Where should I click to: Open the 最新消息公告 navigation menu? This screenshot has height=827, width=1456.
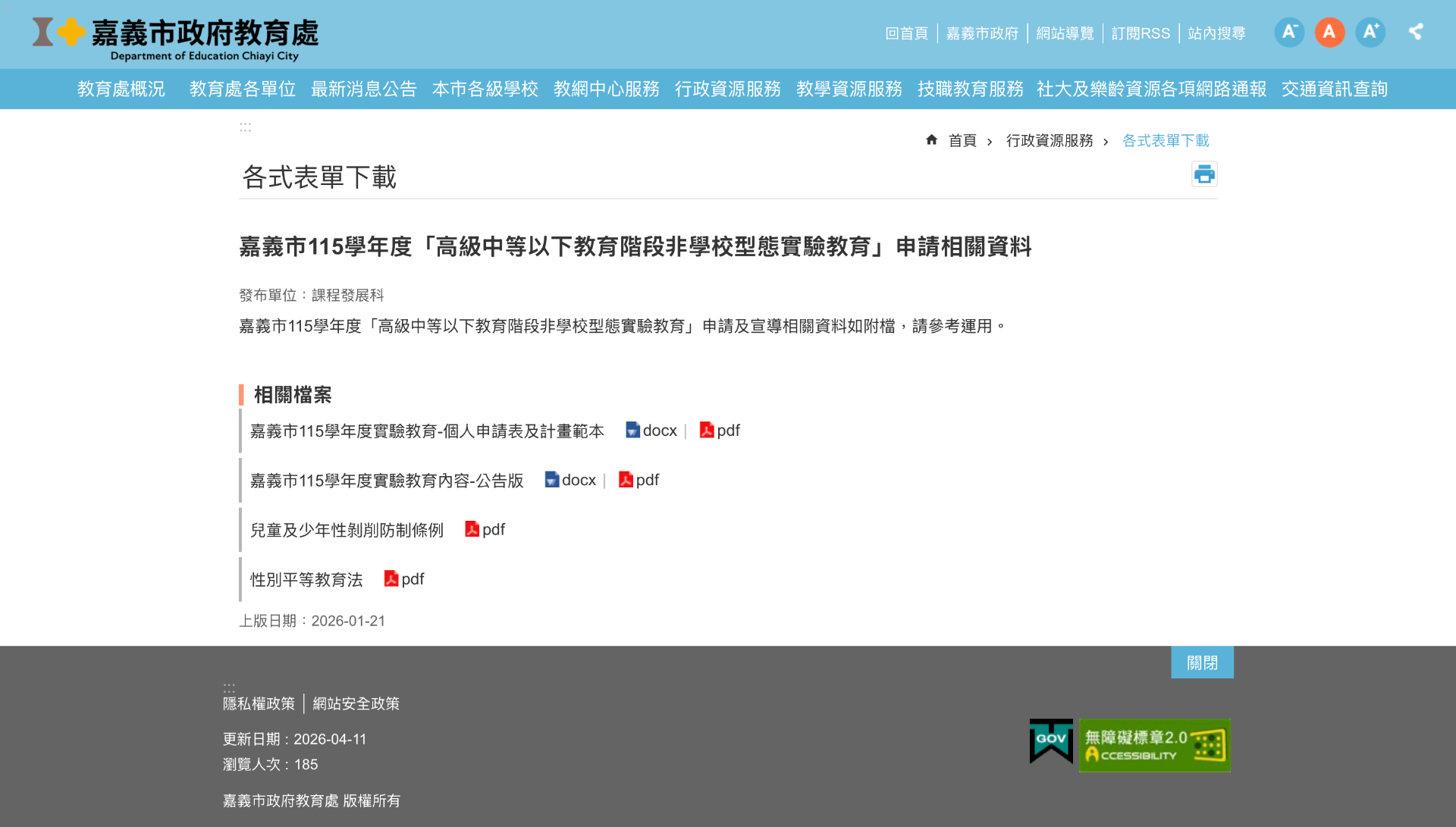pos(363,89)
